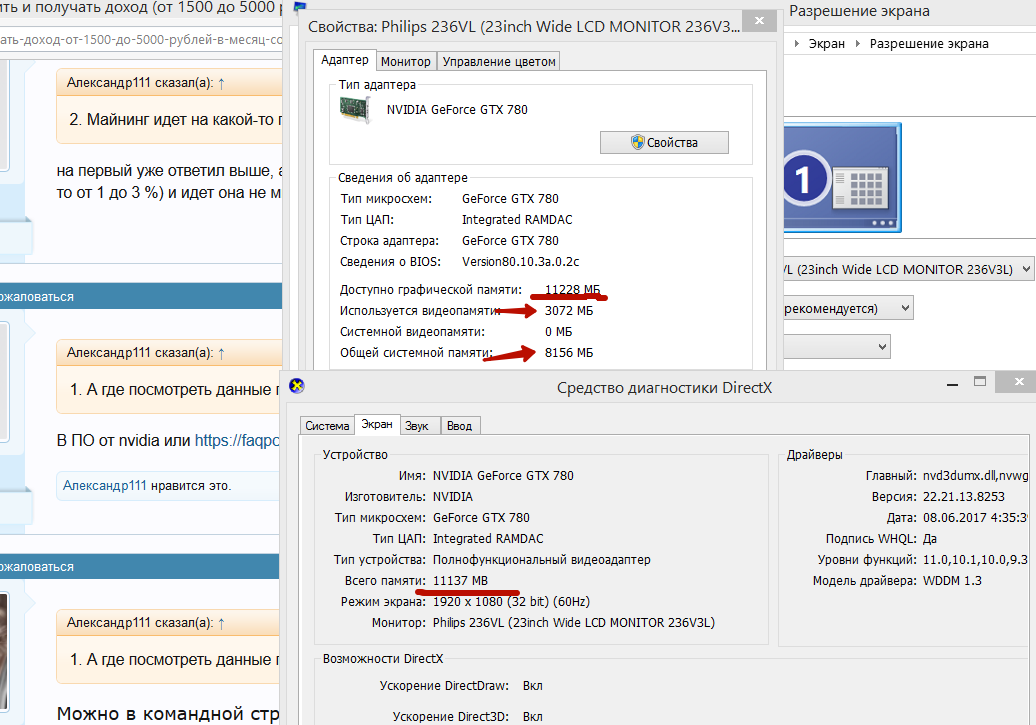
Task: Expand breadcrumb arrow before Разрешение экрана
Action: [858, 44]
